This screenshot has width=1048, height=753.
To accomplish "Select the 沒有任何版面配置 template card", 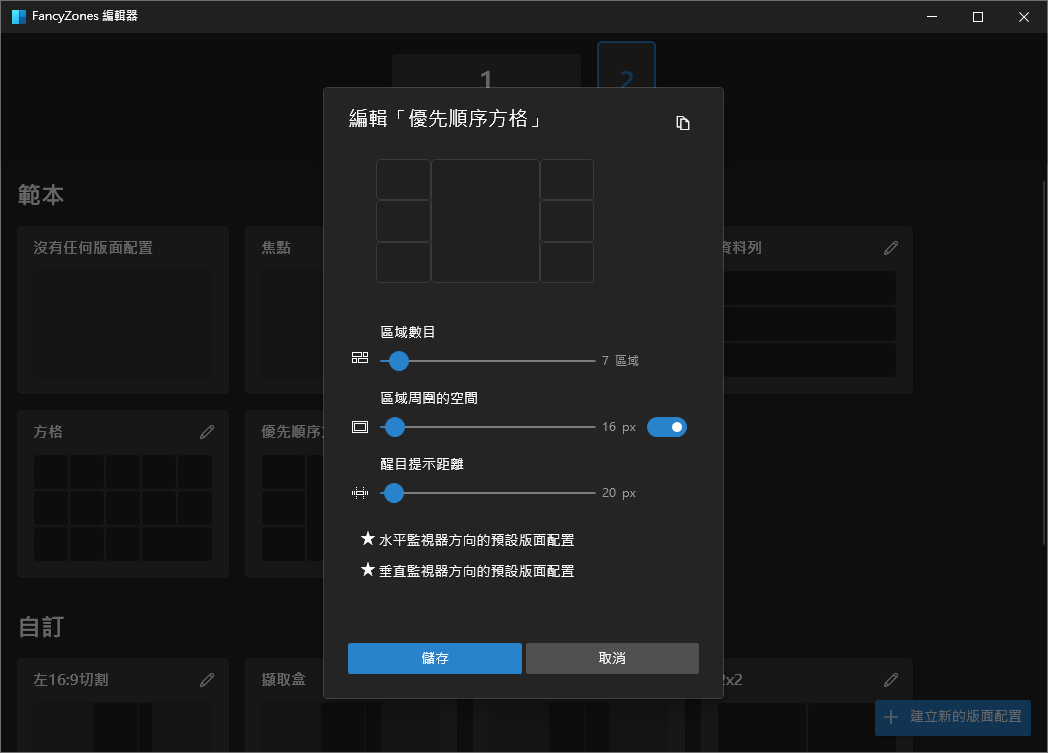I will (122, 310).
